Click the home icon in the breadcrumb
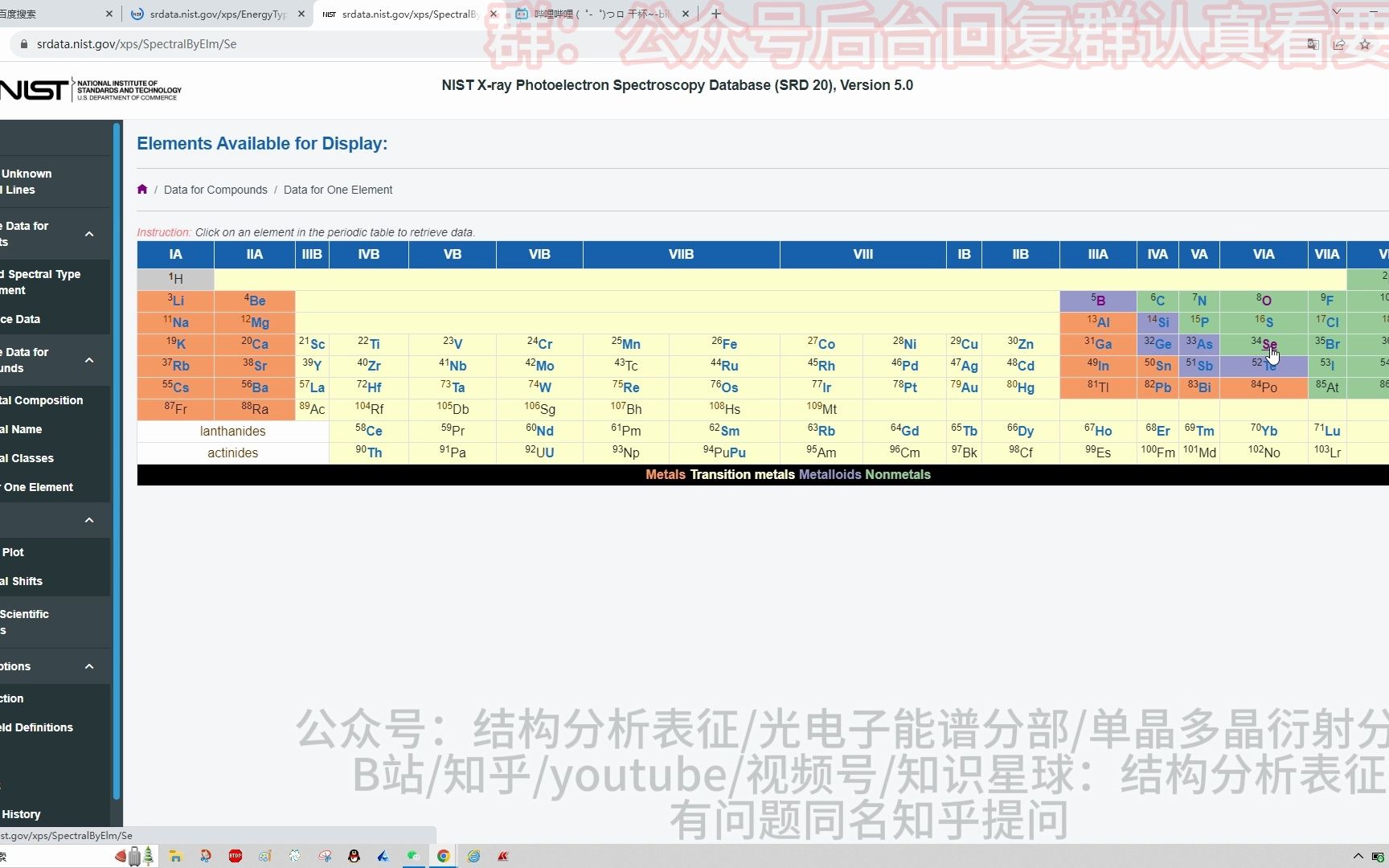 click(142, 190)
